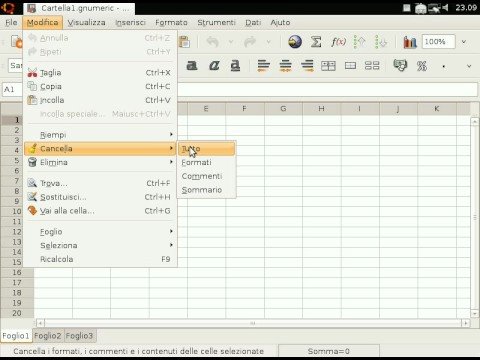
Task: Open the function f(x) wizard
Action: point(338,42)
